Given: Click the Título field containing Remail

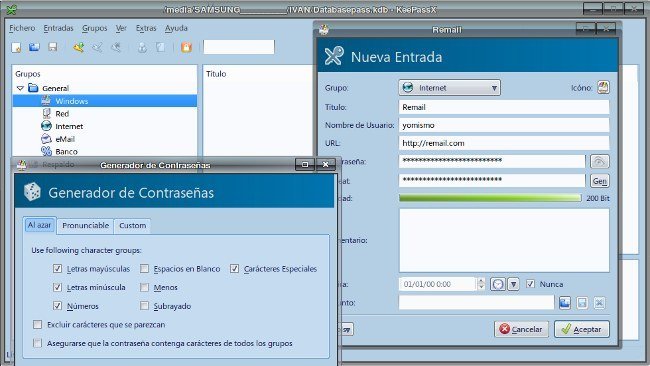Looking at the screenshot, I should click(x=504, y=107).
